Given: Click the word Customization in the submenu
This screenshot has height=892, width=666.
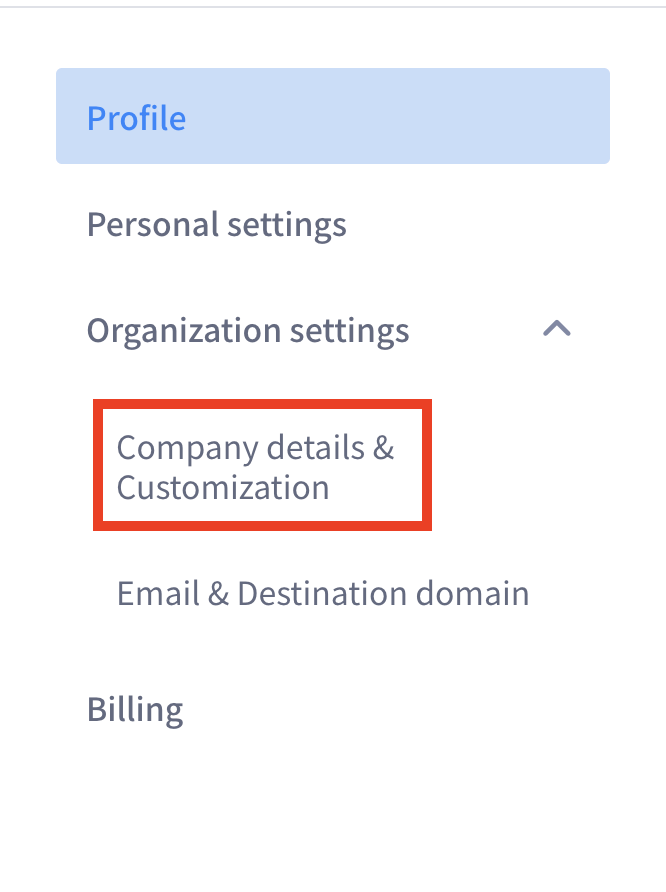Looking at the screenshot, I should 223,488.
